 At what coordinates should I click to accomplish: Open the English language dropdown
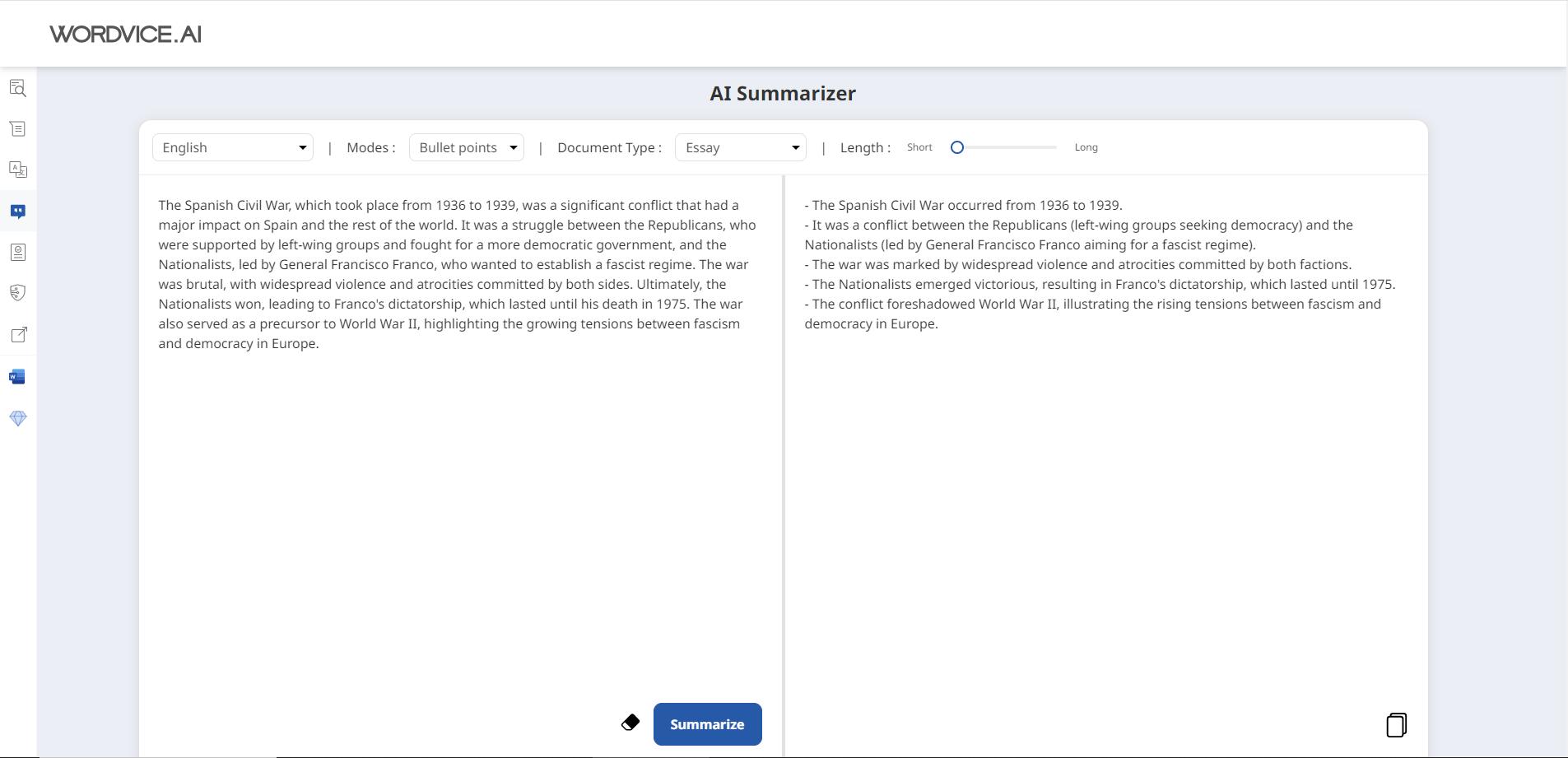(233, 147)
